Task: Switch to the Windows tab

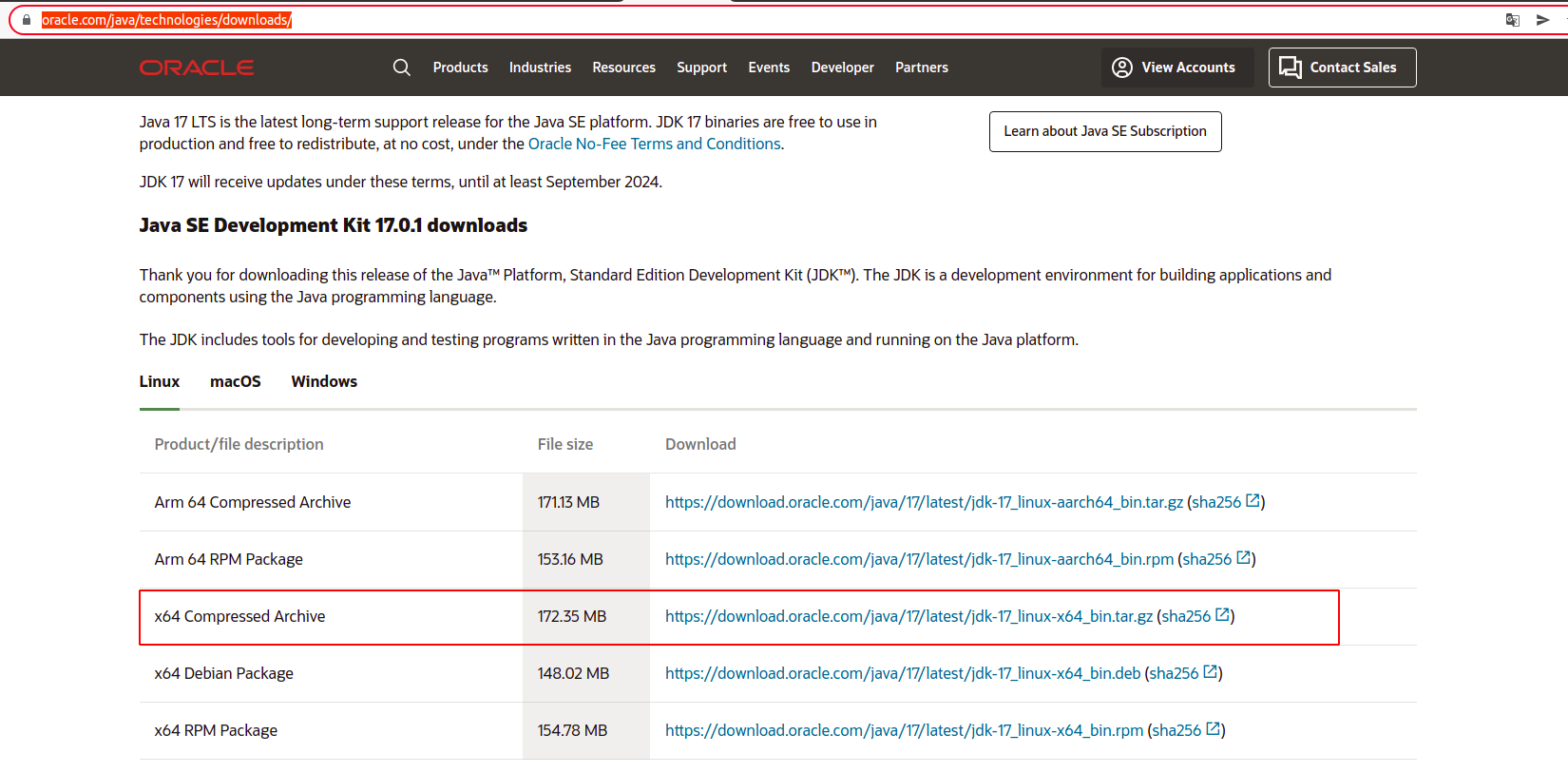Action: pyautogui.click(x=324, y=381)
